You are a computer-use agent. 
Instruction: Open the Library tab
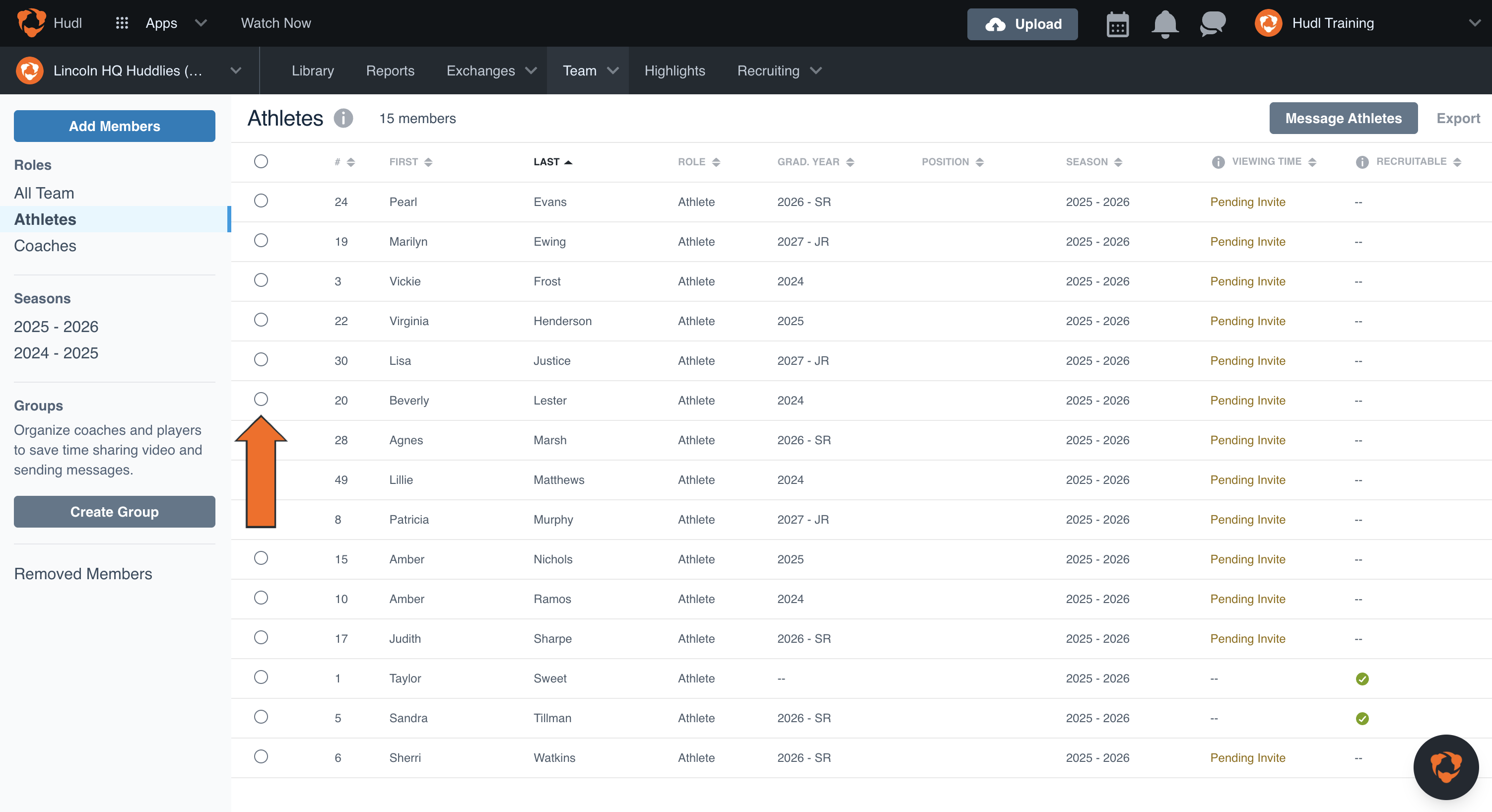(313, 70)
